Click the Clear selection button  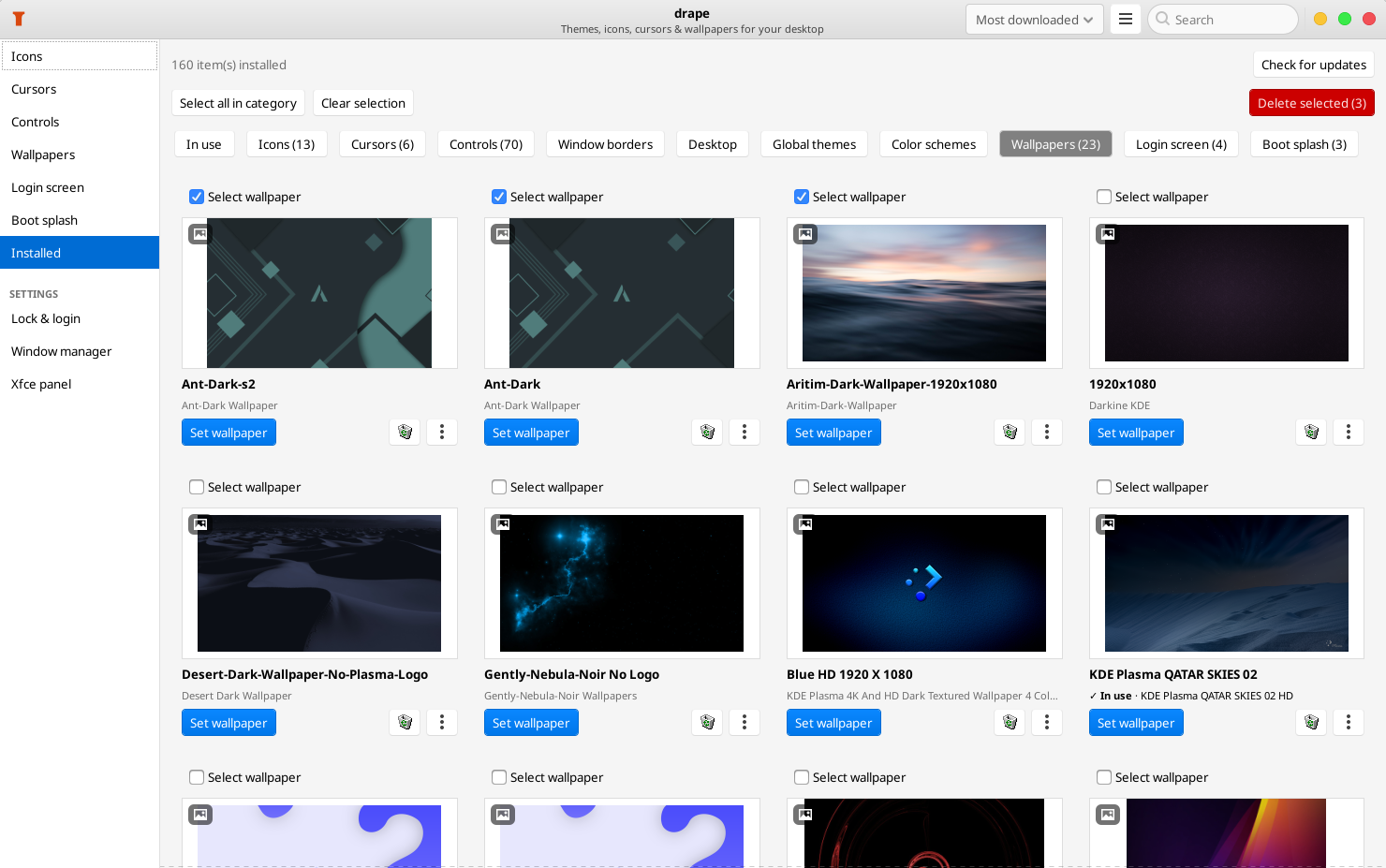[x=363, y=103]
